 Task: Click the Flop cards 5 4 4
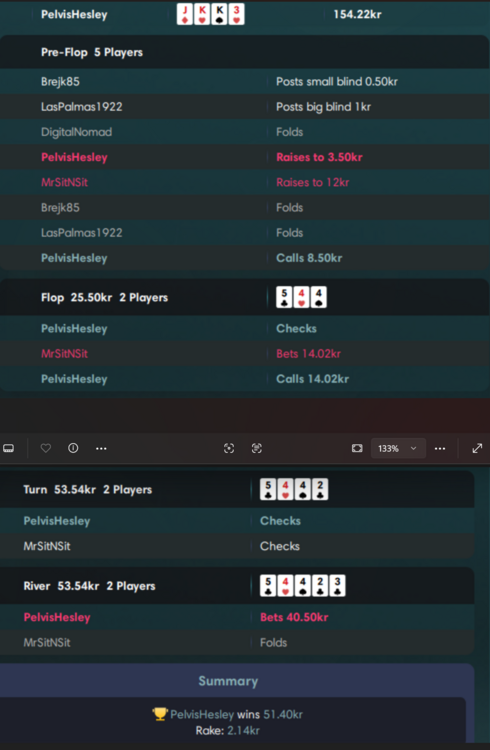[x=301, y=298]
